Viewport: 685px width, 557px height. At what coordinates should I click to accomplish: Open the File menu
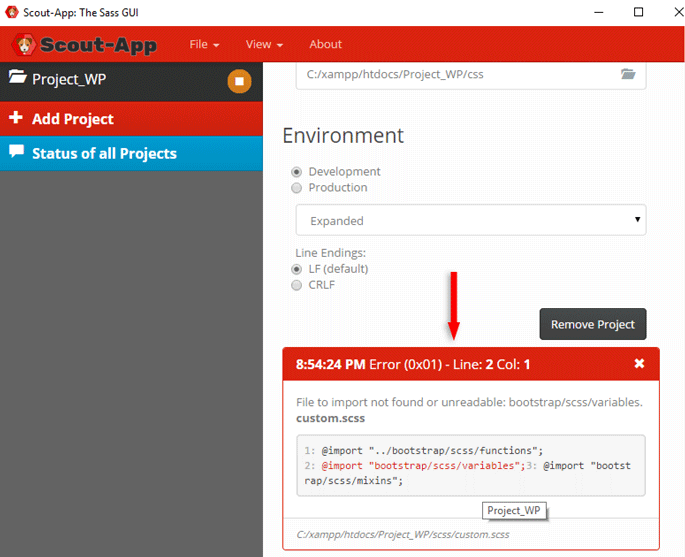tap(204, 44)
